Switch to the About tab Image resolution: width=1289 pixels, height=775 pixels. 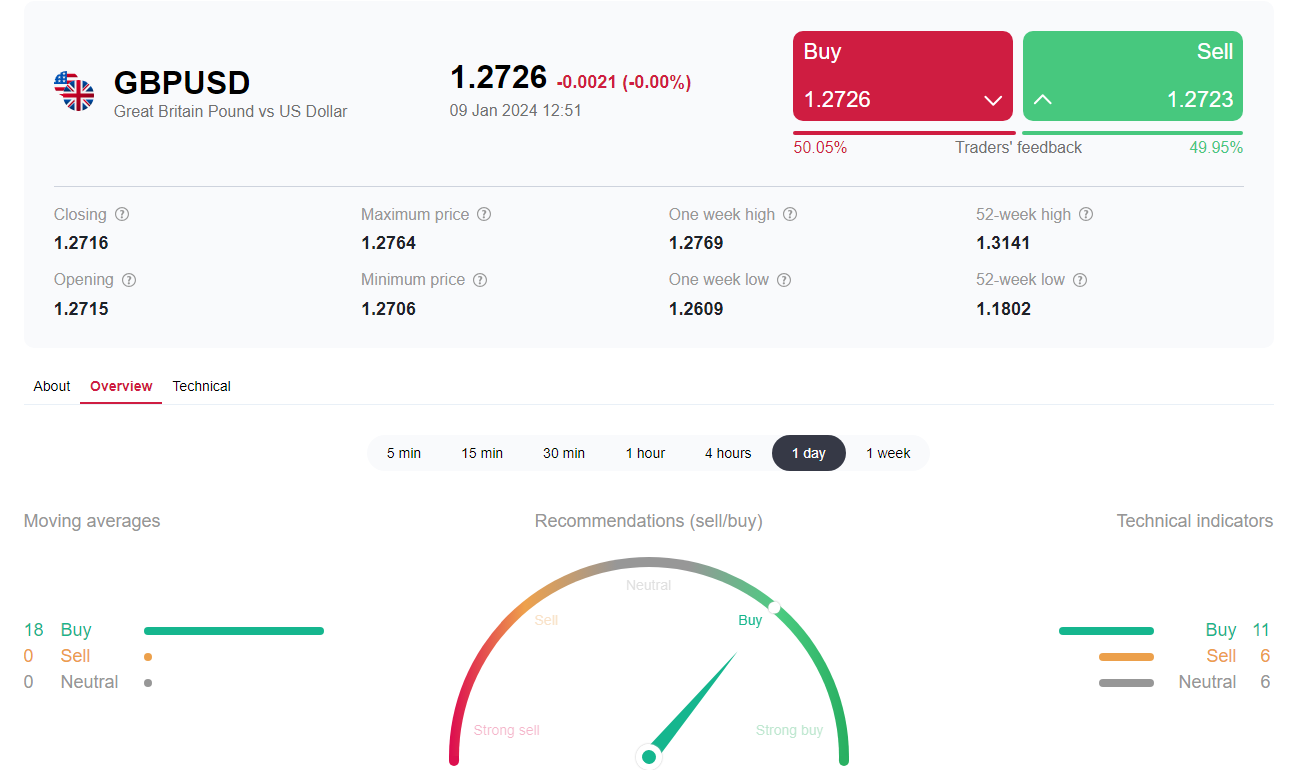click(x=52, y=386)
